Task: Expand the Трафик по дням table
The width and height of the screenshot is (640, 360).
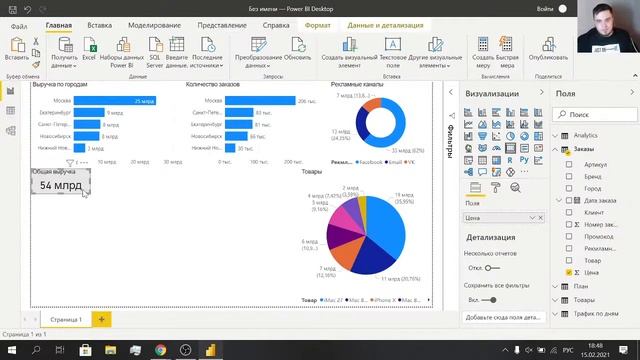Action: point(555,314)
